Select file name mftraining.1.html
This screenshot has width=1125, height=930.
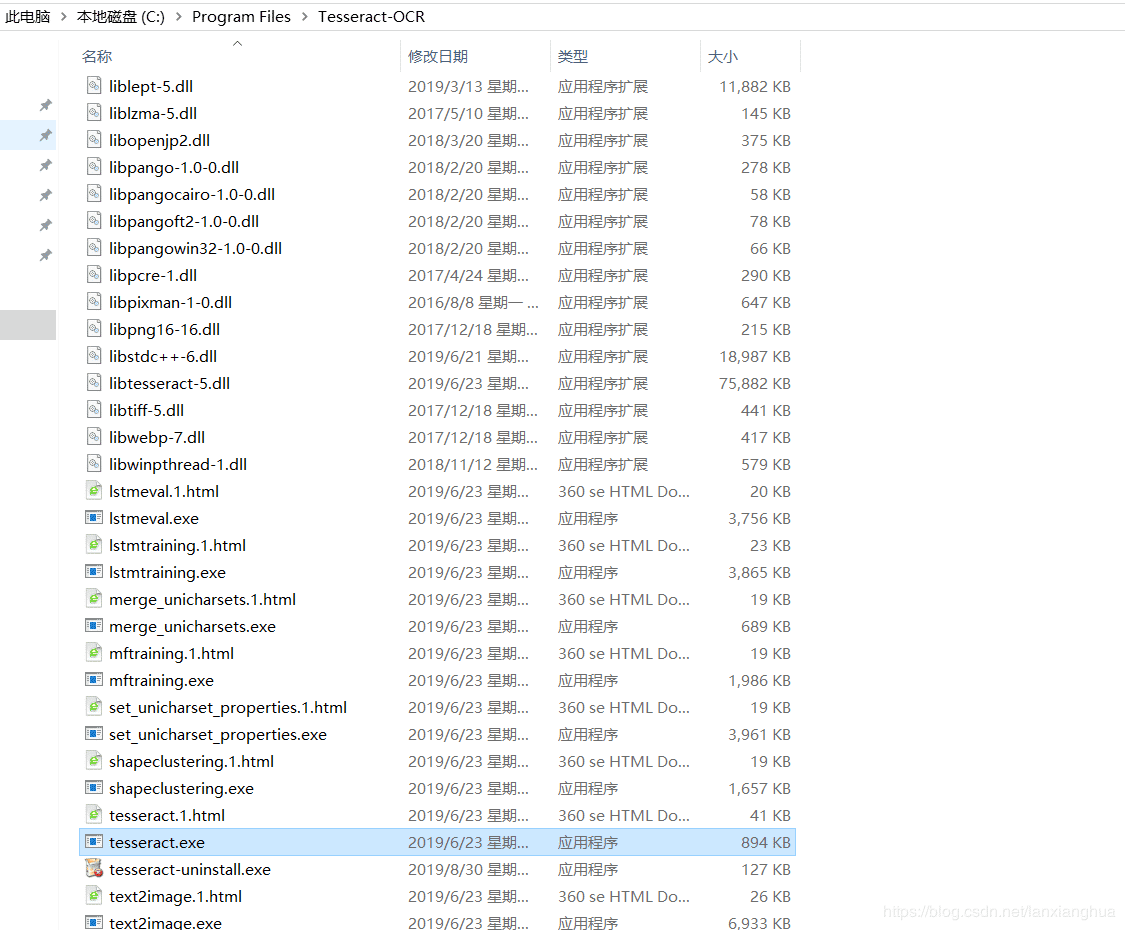(171, 653)
